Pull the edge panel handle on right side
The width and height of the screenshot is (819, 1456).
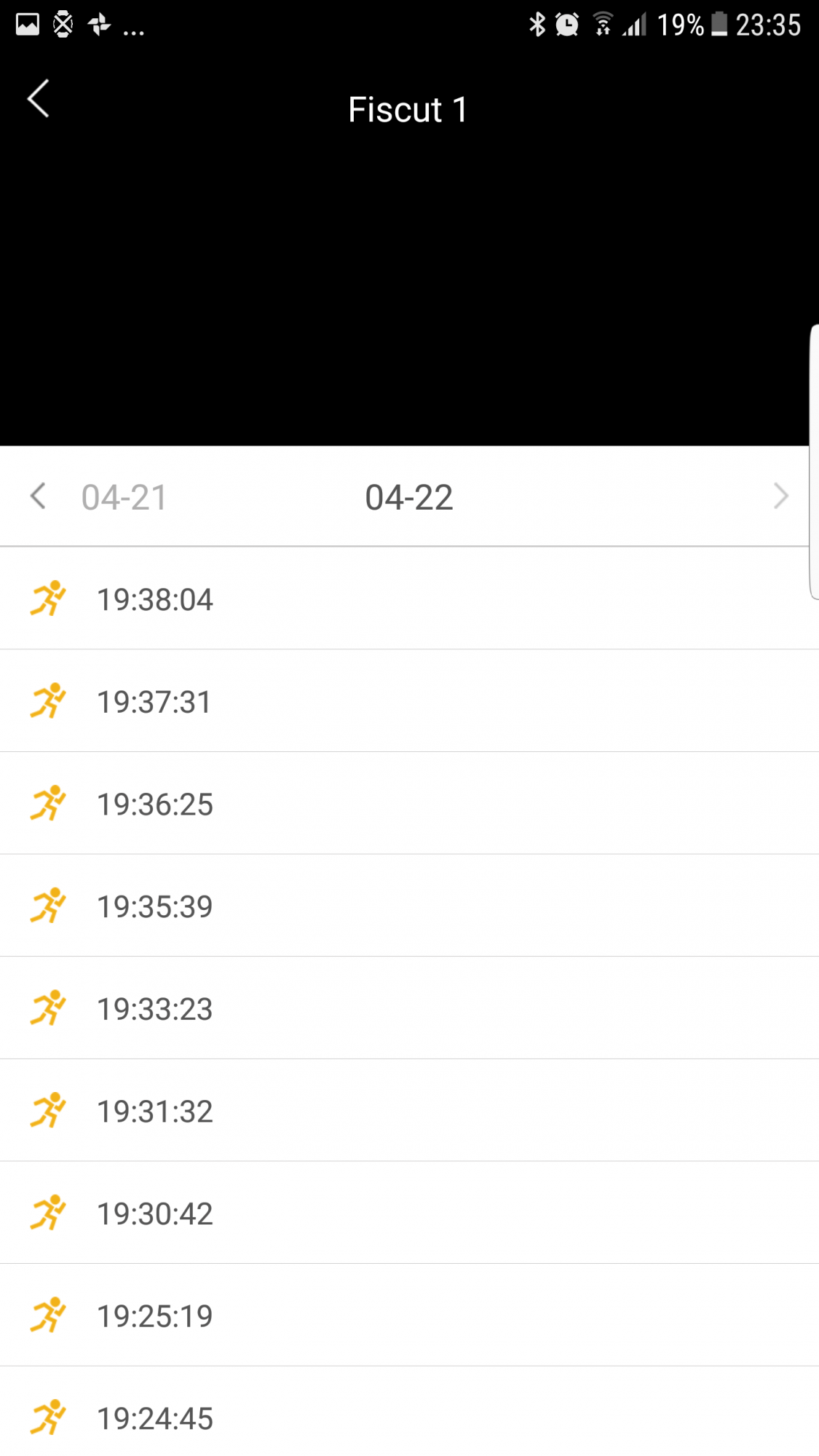(x=814, y=462)
